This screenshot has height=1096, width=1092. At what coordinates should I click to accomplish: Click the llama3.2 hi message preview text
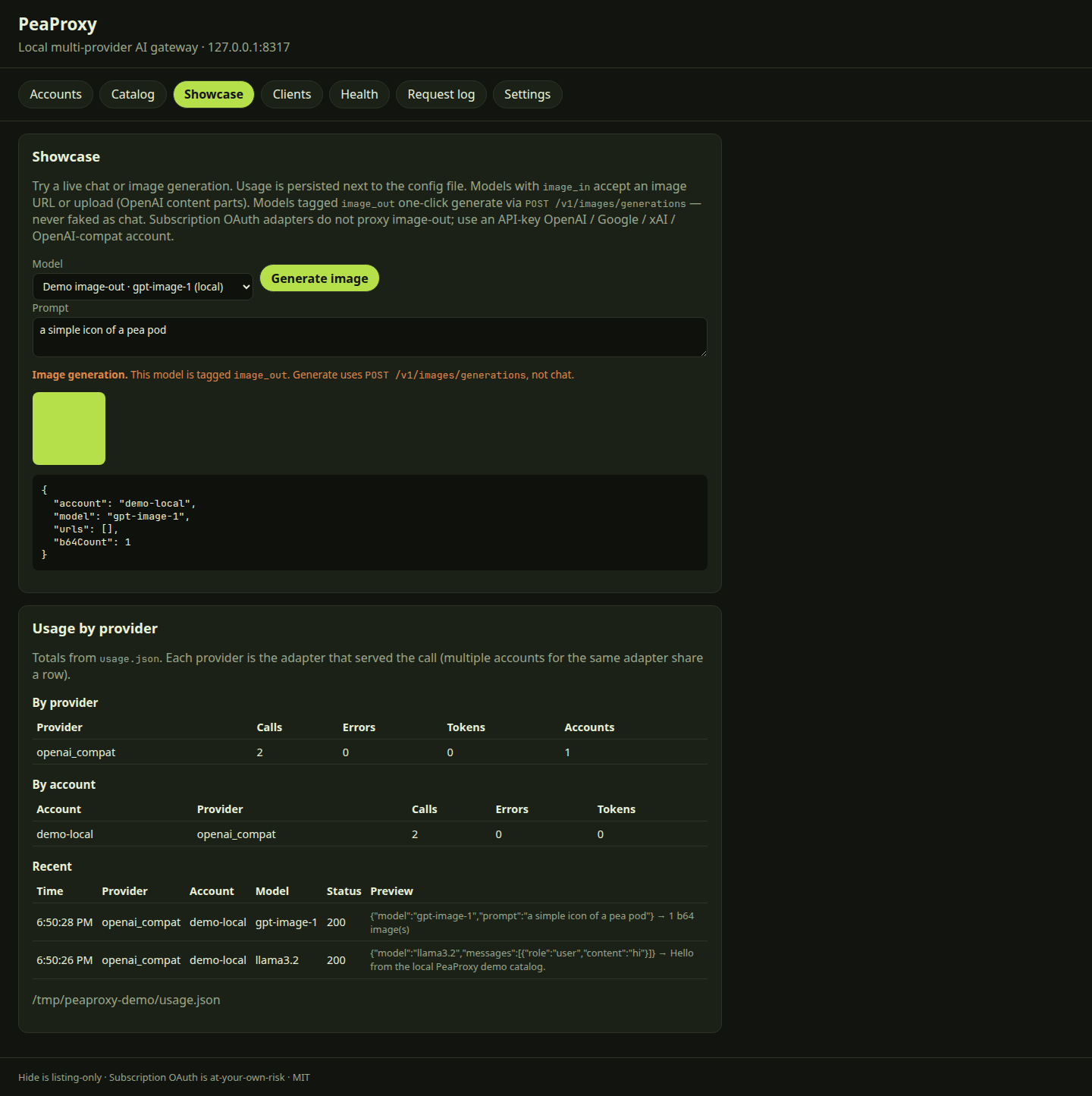532,959
